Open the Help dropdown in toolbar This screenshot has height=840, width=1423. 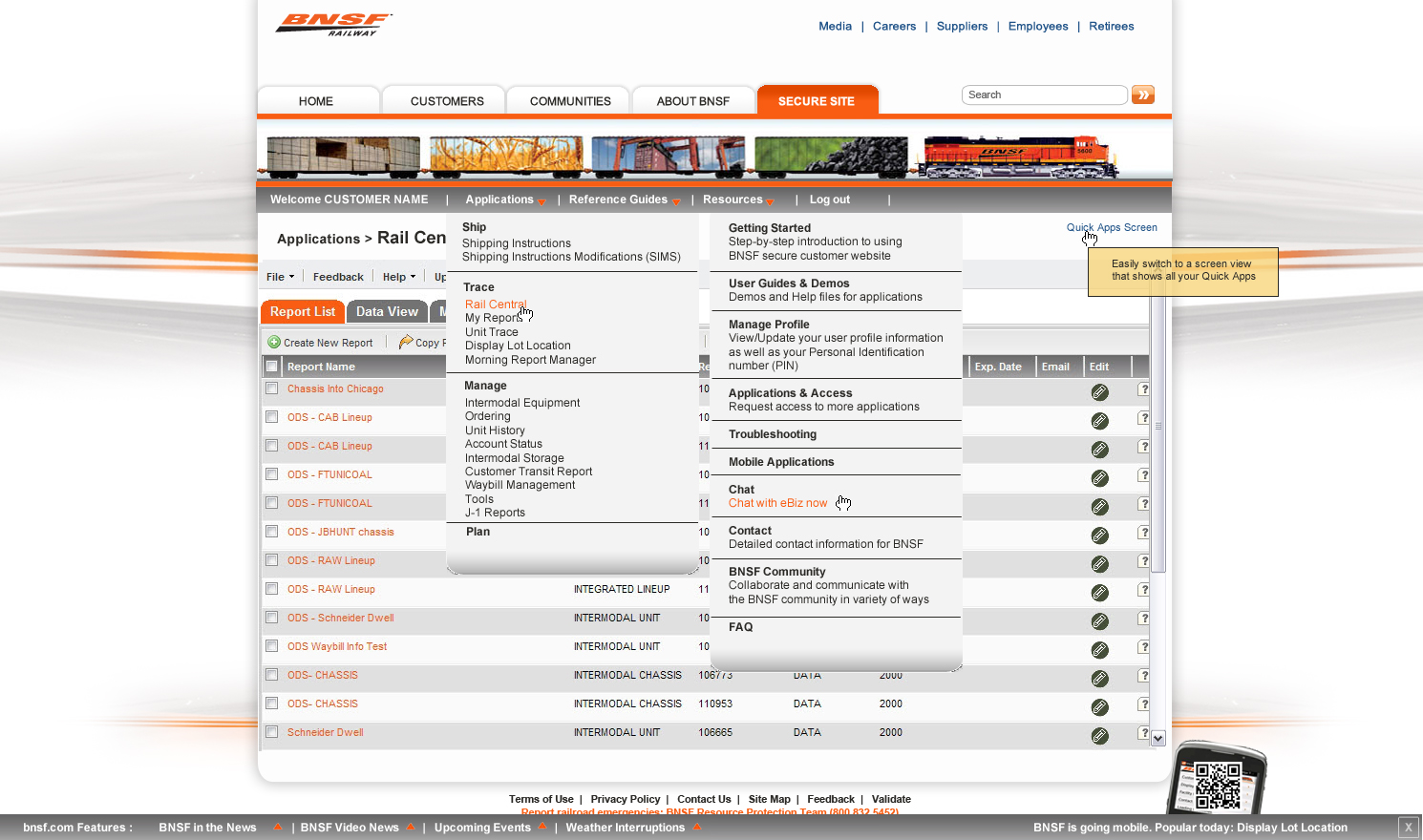[399, 277]
